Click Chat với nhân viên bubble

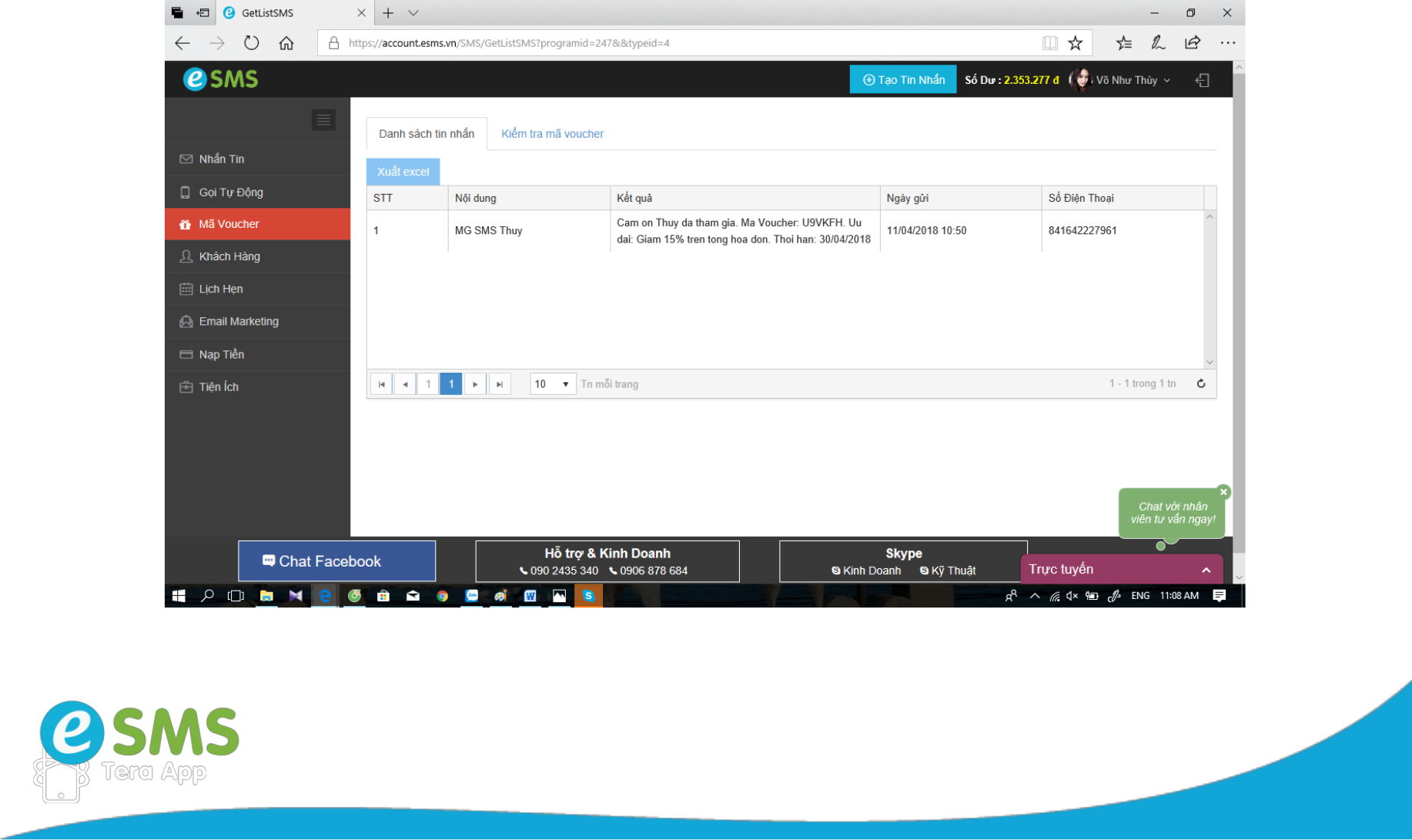click(1172, 513)
